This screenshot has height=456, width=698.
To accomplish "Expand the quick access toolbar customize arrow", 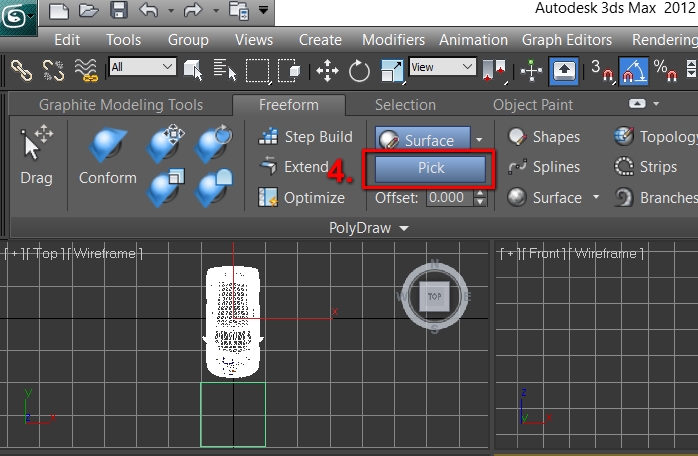I will 264,10.
